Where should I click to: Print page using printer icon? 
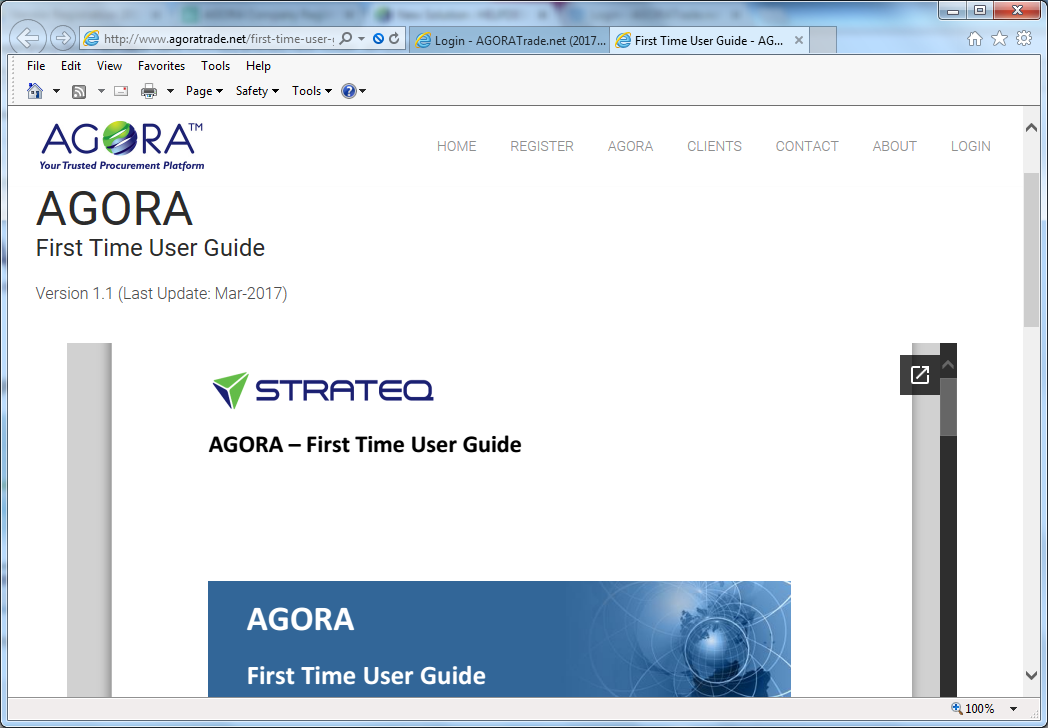click(149, 91)
